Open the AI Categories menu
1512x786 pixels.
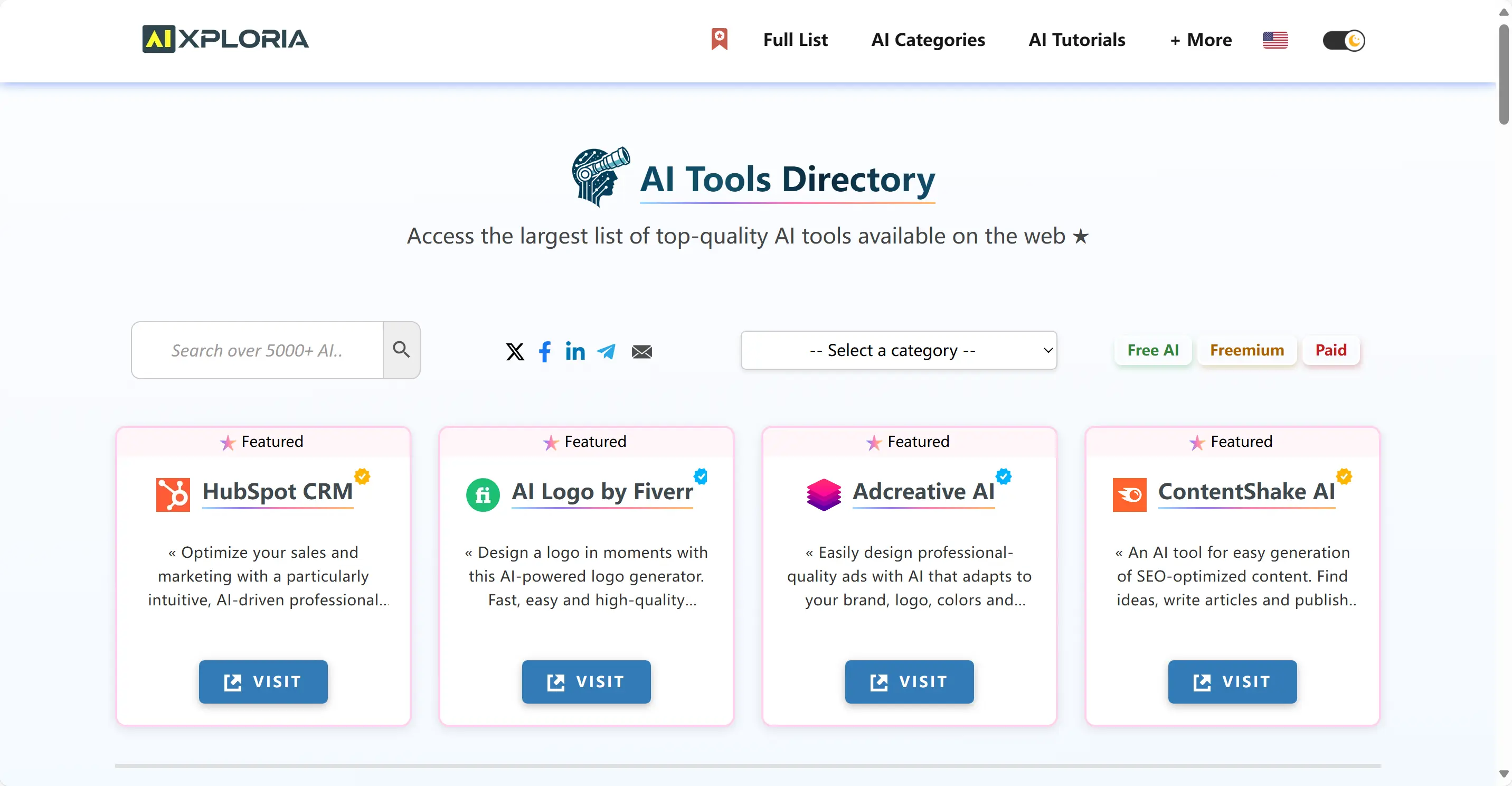point(928,40)
